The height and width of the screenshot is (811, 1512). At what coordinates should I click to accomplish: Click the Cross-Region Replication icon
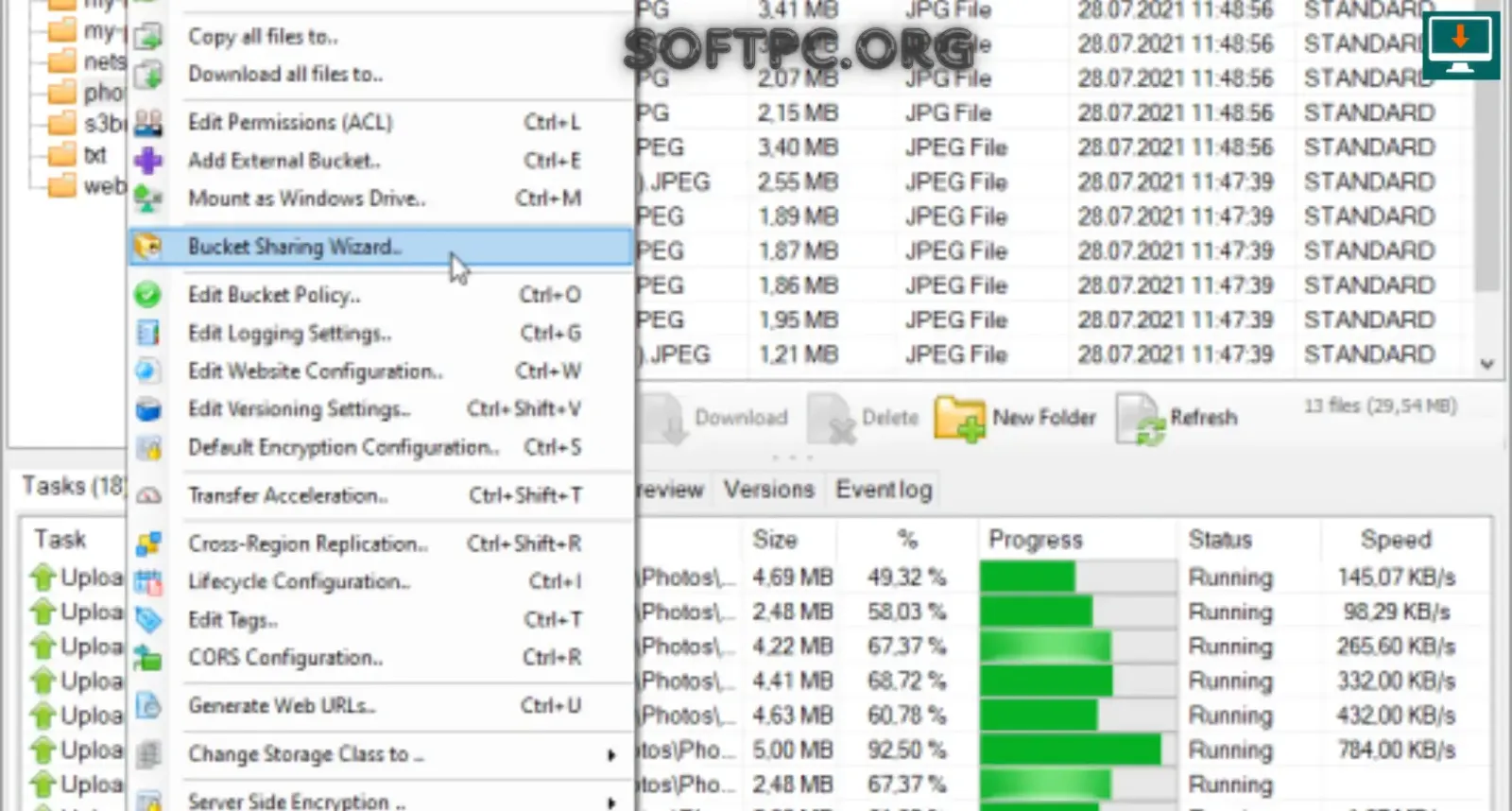147,544
